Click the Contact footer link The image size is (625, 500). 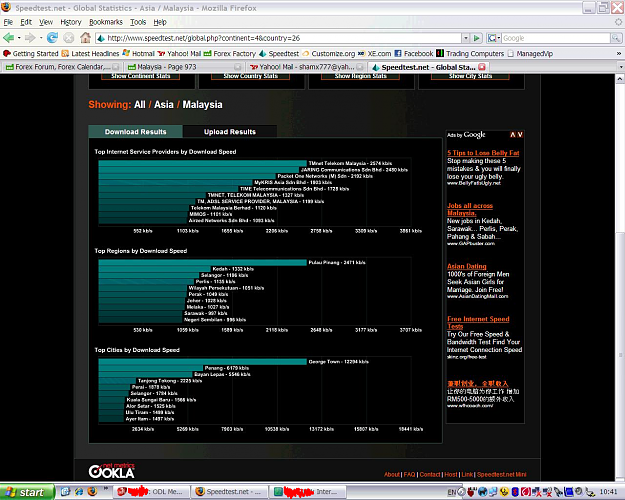click(x=430, y=474)
